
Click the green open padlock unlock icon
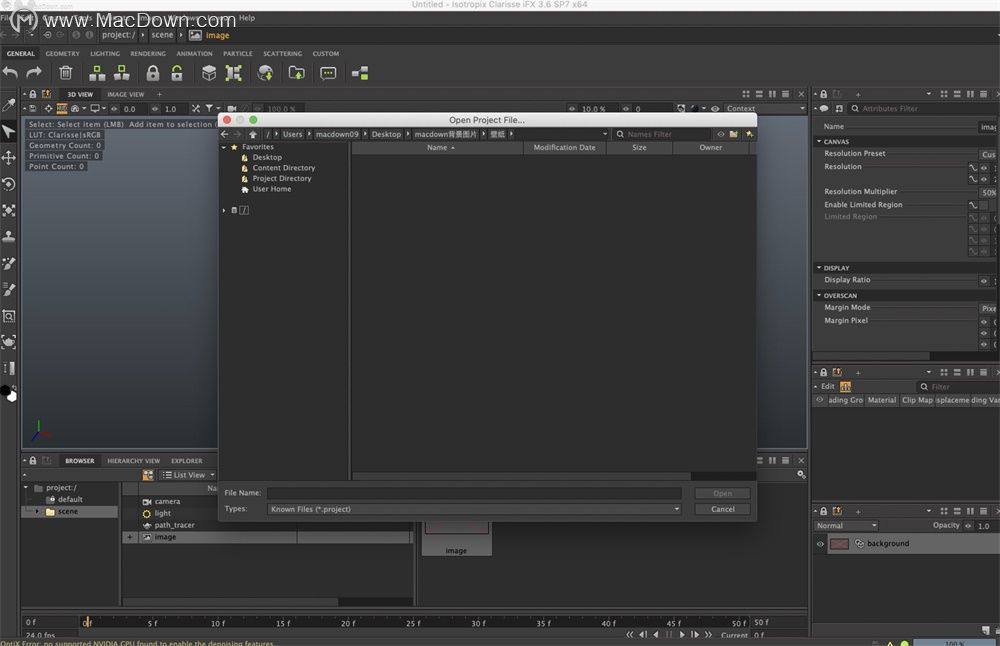click(177, 73)
